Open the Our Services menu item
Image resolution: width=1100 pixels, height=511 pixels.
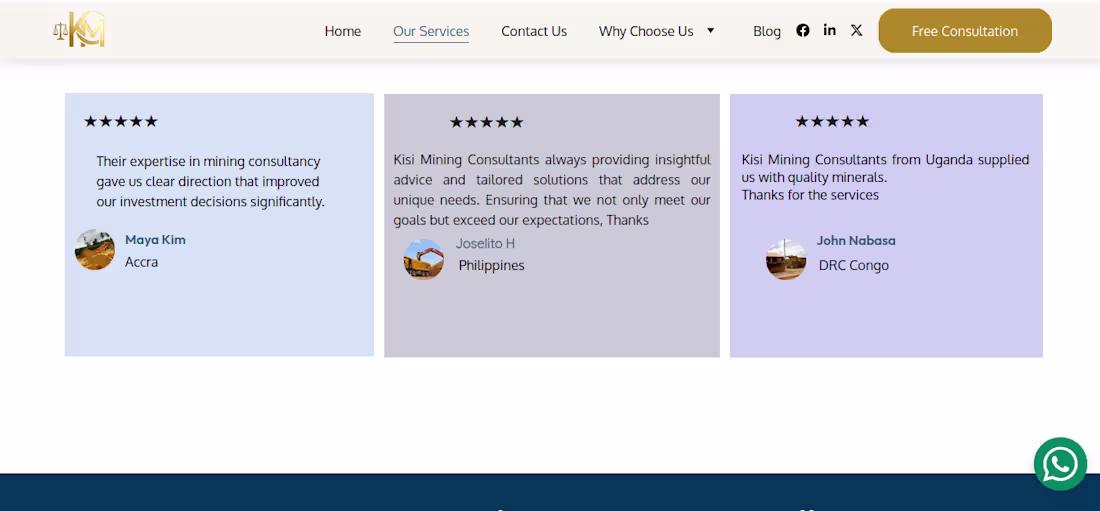tap(431, 32)
